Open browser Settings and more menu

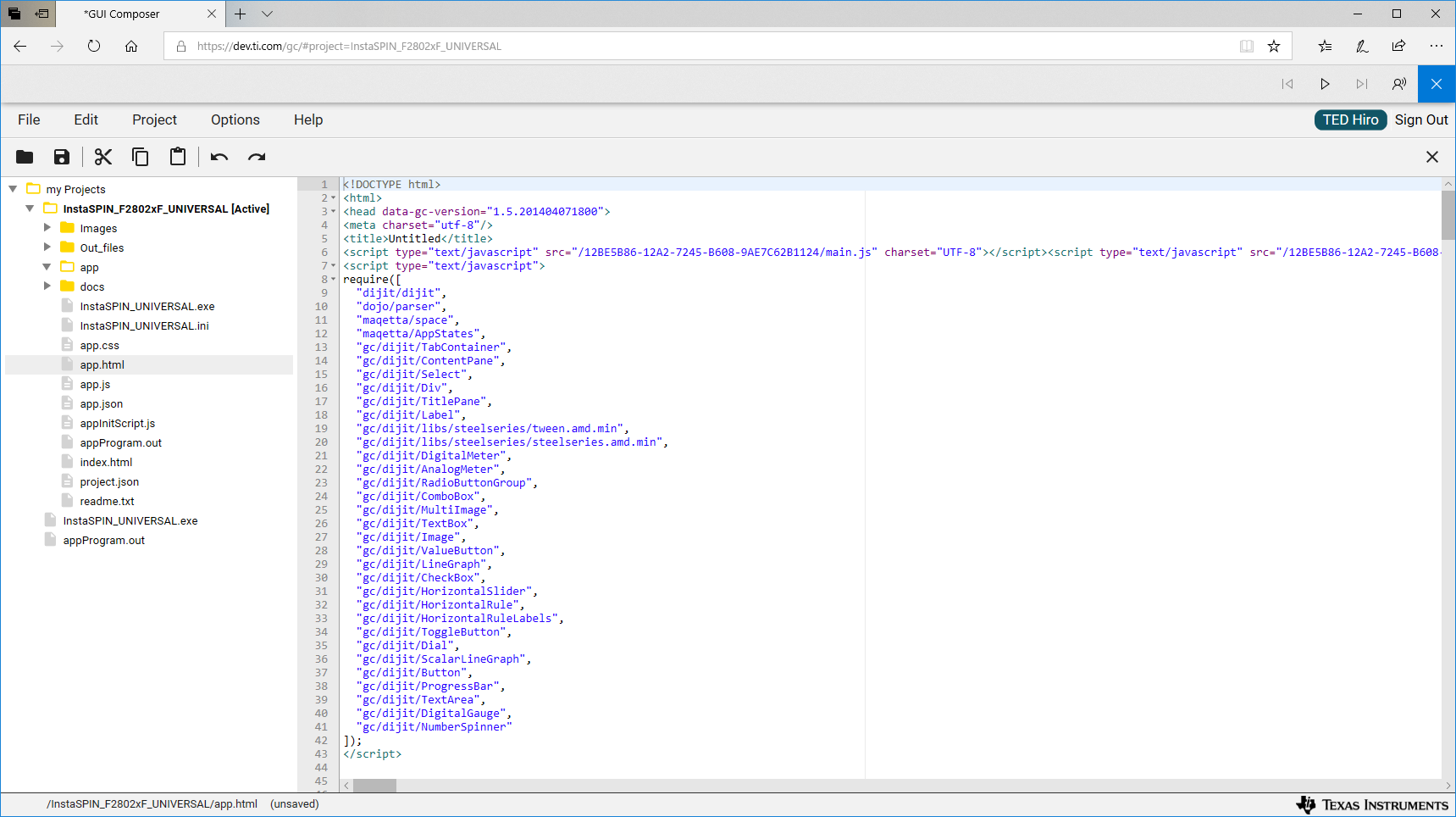pos(1436,47)
